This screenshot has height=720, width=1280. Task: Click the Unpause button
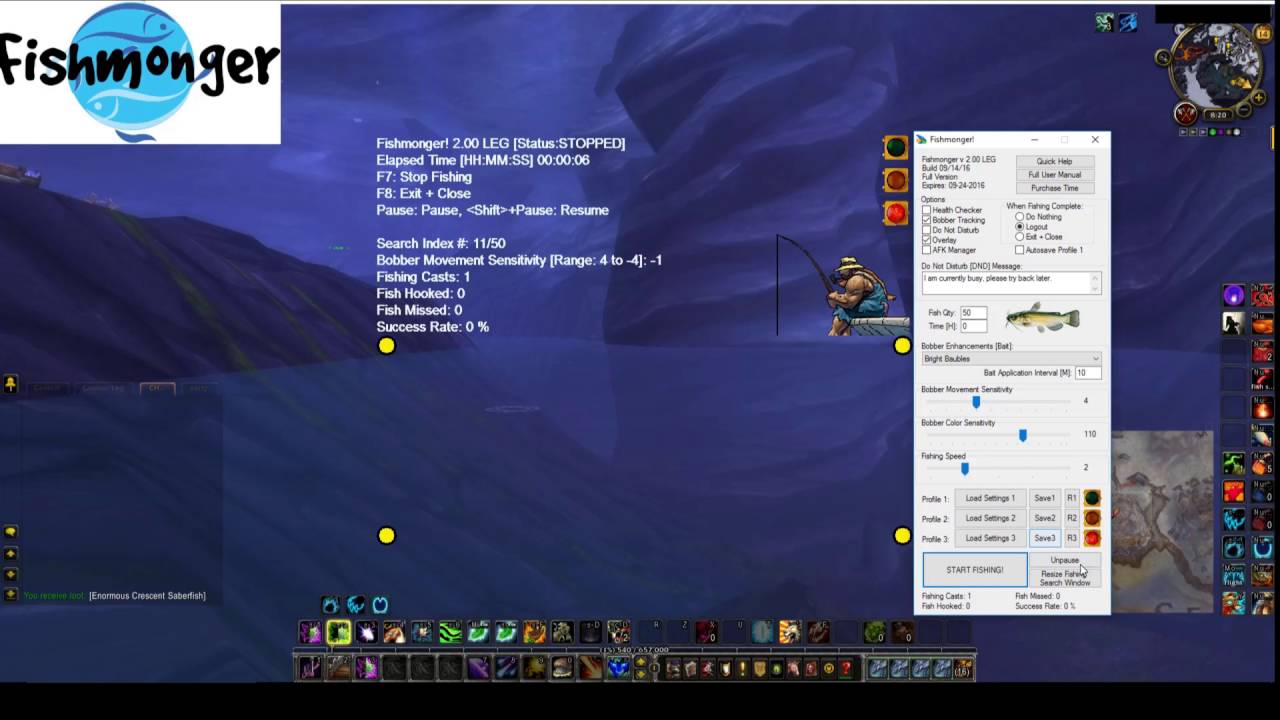point(1065,560)
